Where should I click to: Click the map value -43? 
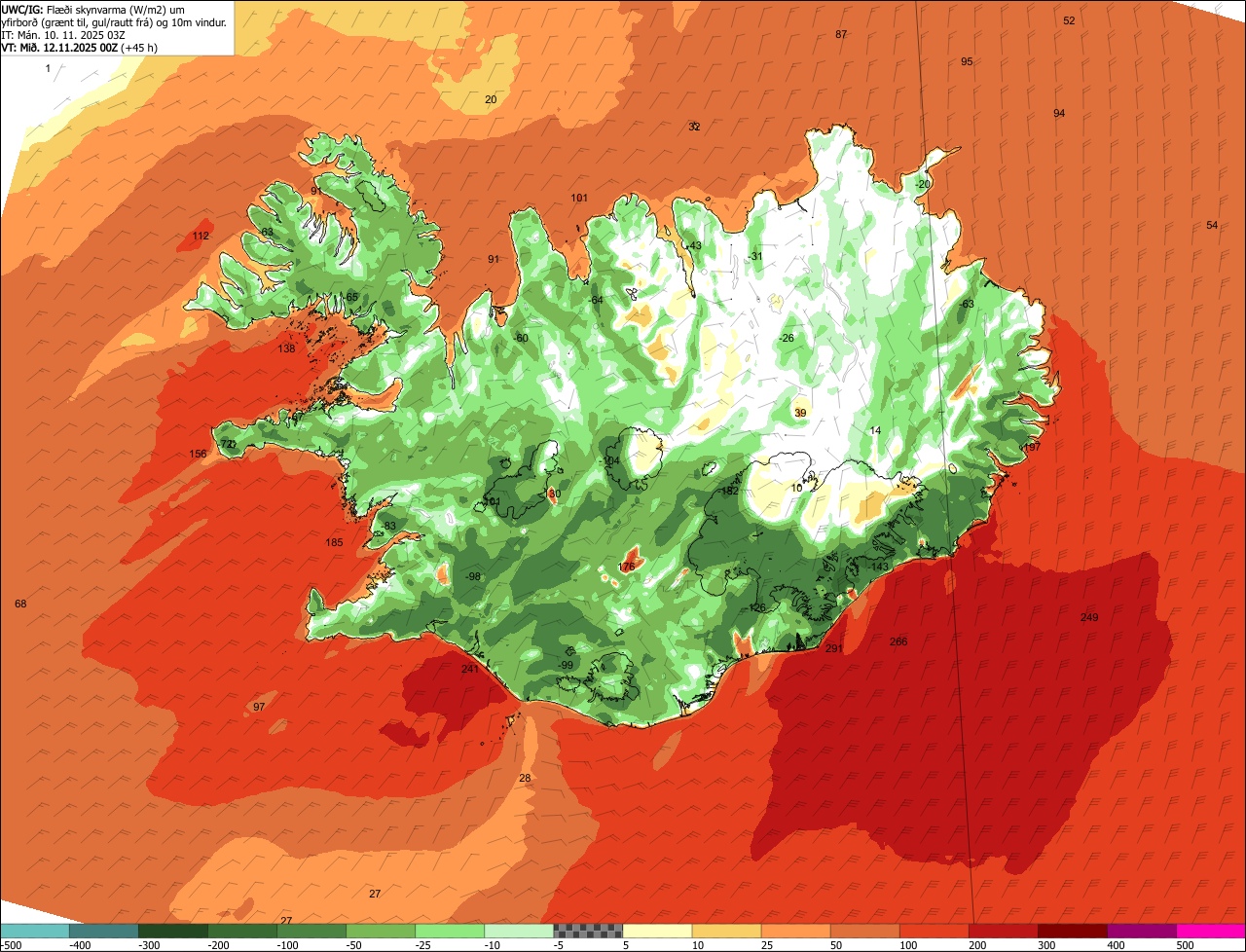point(693,245)
